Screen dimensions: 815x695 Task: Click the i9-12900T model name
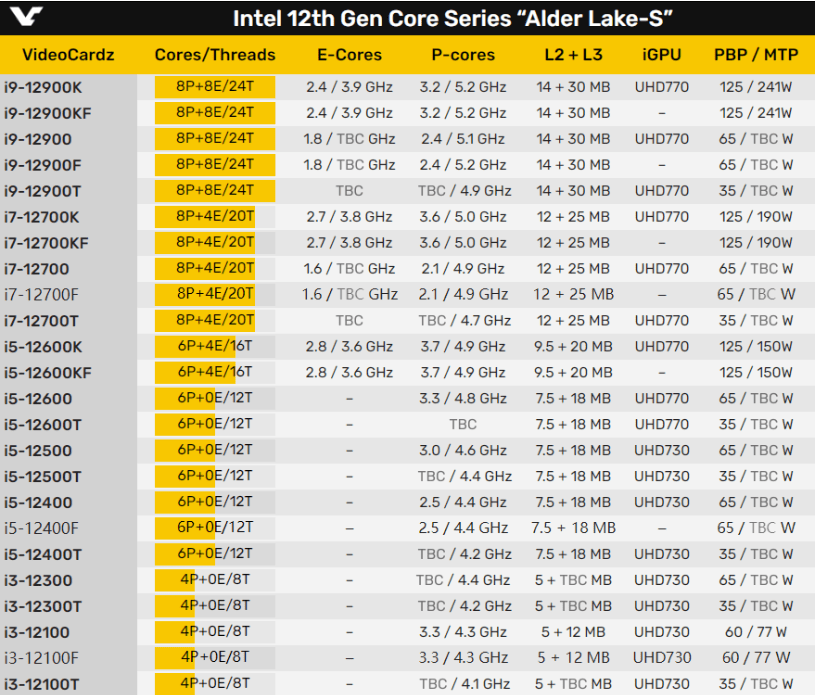pyautogui.click(x=42, y=191)
